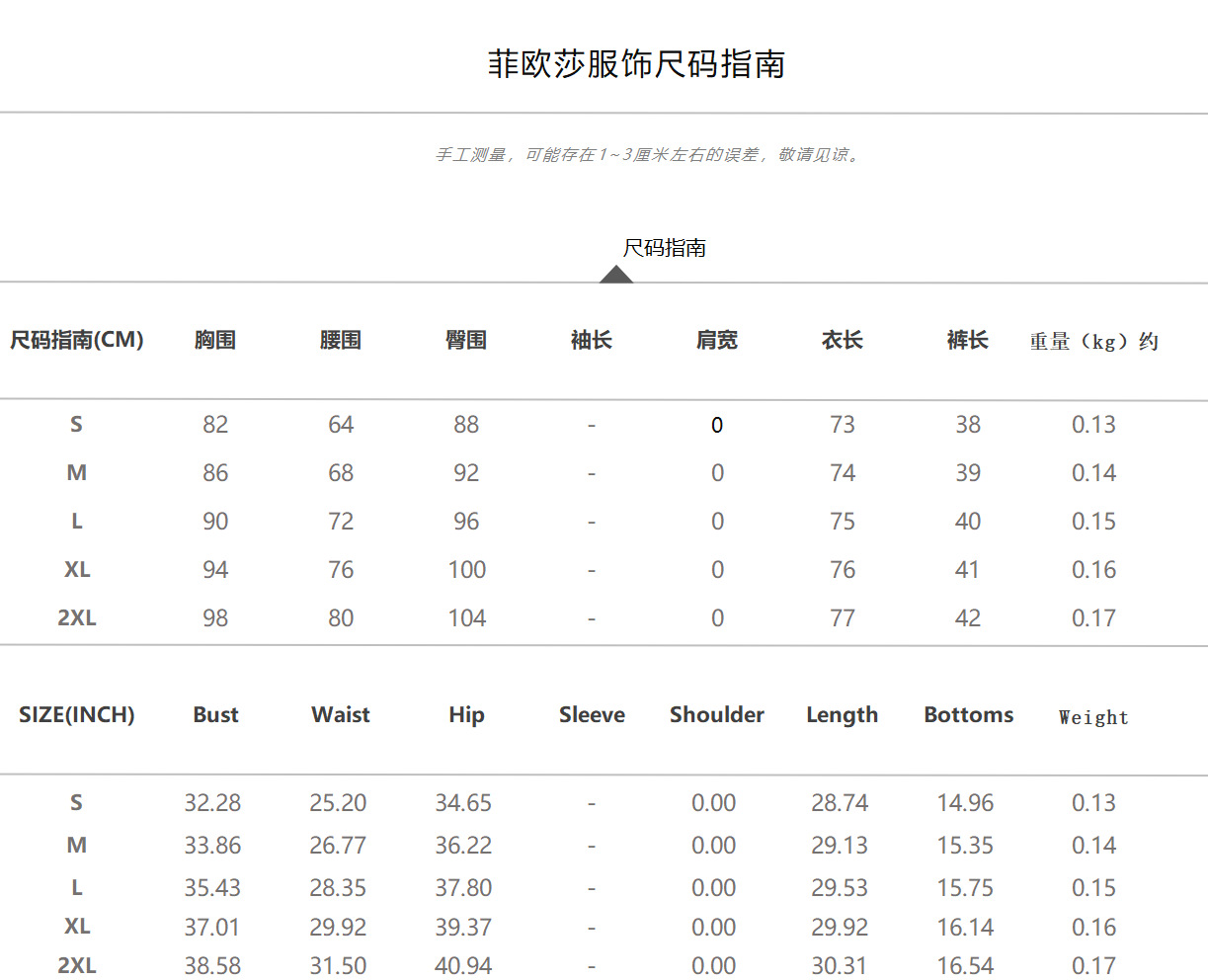Click the 袖长 column header
The height and width of the screenshot is (980, 1208).
[x=592, y=340]
